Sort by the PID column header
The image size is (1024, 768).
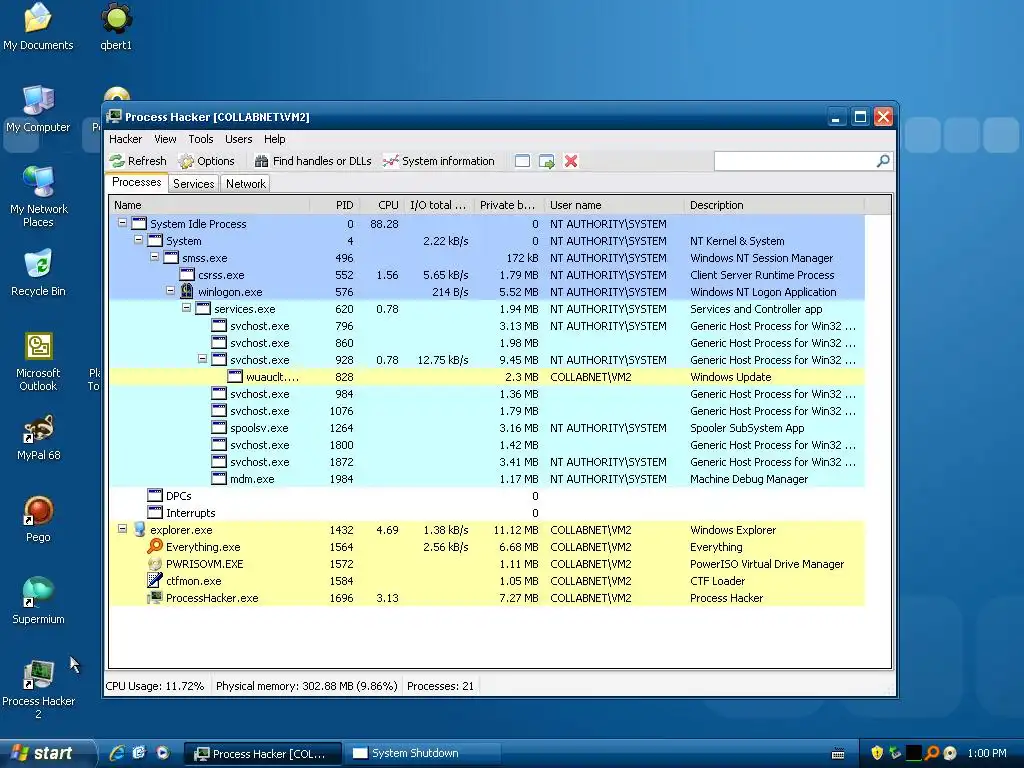[x=334, y=205]
